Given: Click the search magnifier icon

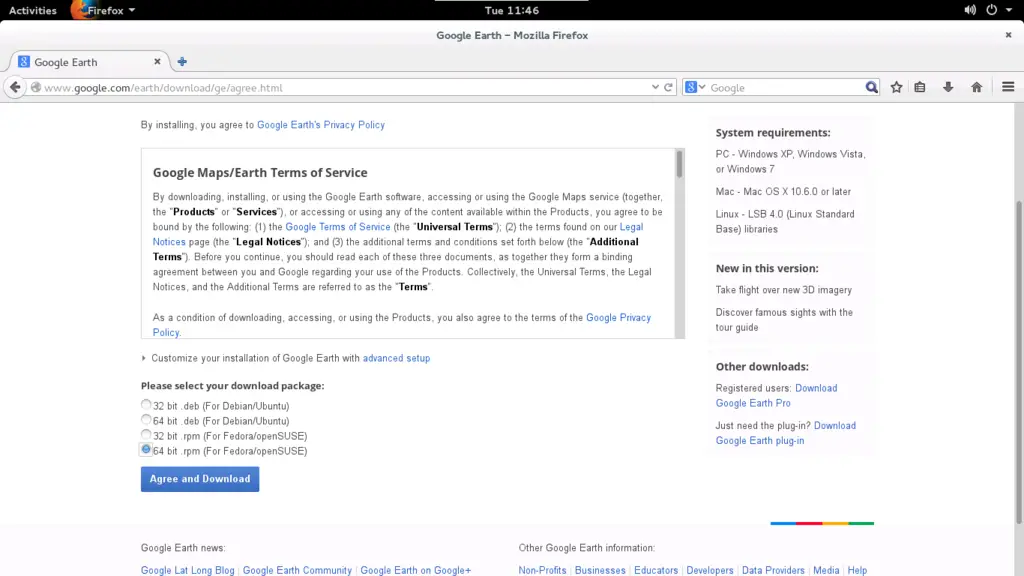Looking at the screenshot, I should click(x=872, y=87).
